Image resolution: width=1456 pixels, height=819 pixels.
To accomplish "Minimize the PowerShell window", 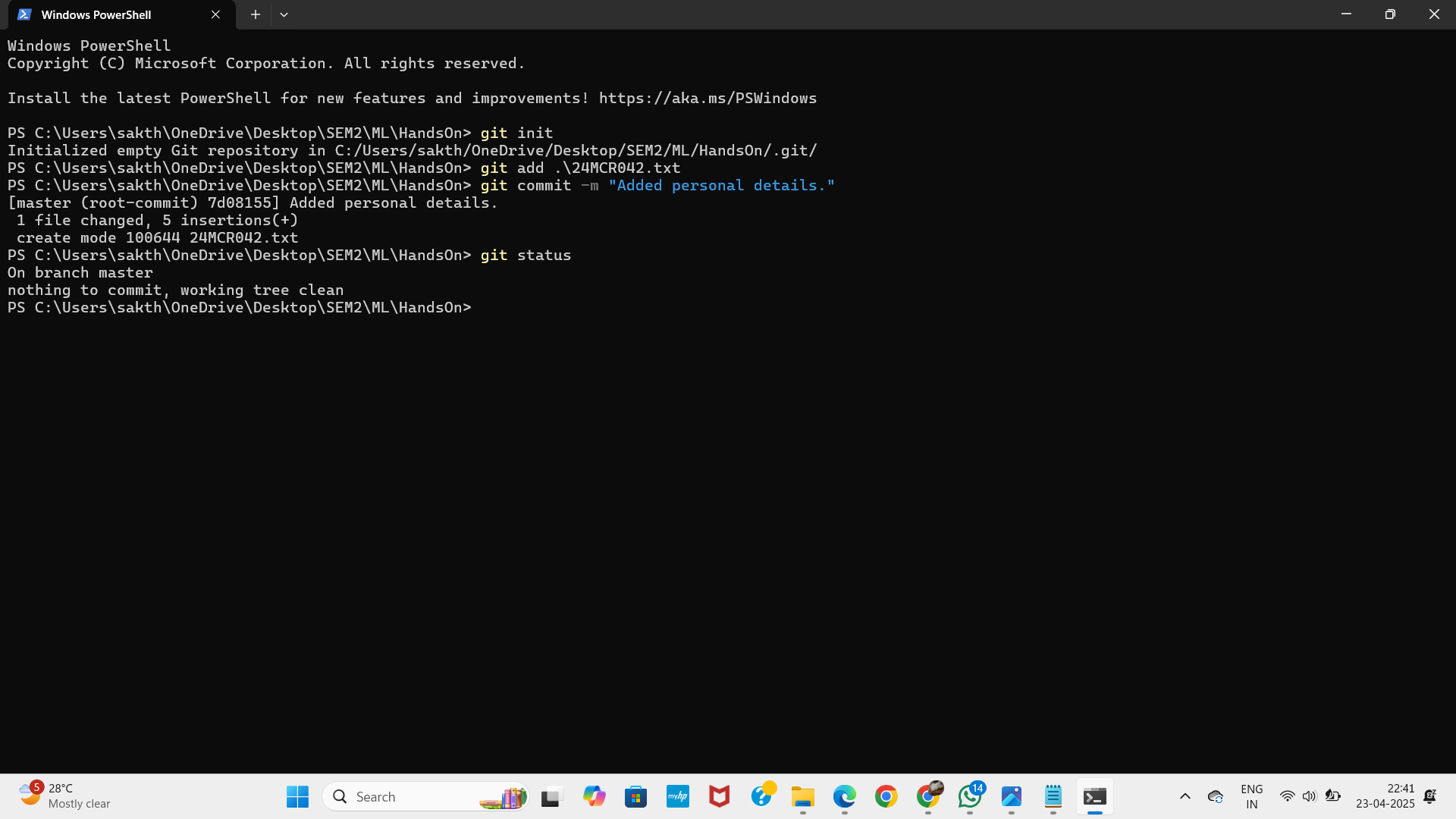I will [x=1346, y=14].
